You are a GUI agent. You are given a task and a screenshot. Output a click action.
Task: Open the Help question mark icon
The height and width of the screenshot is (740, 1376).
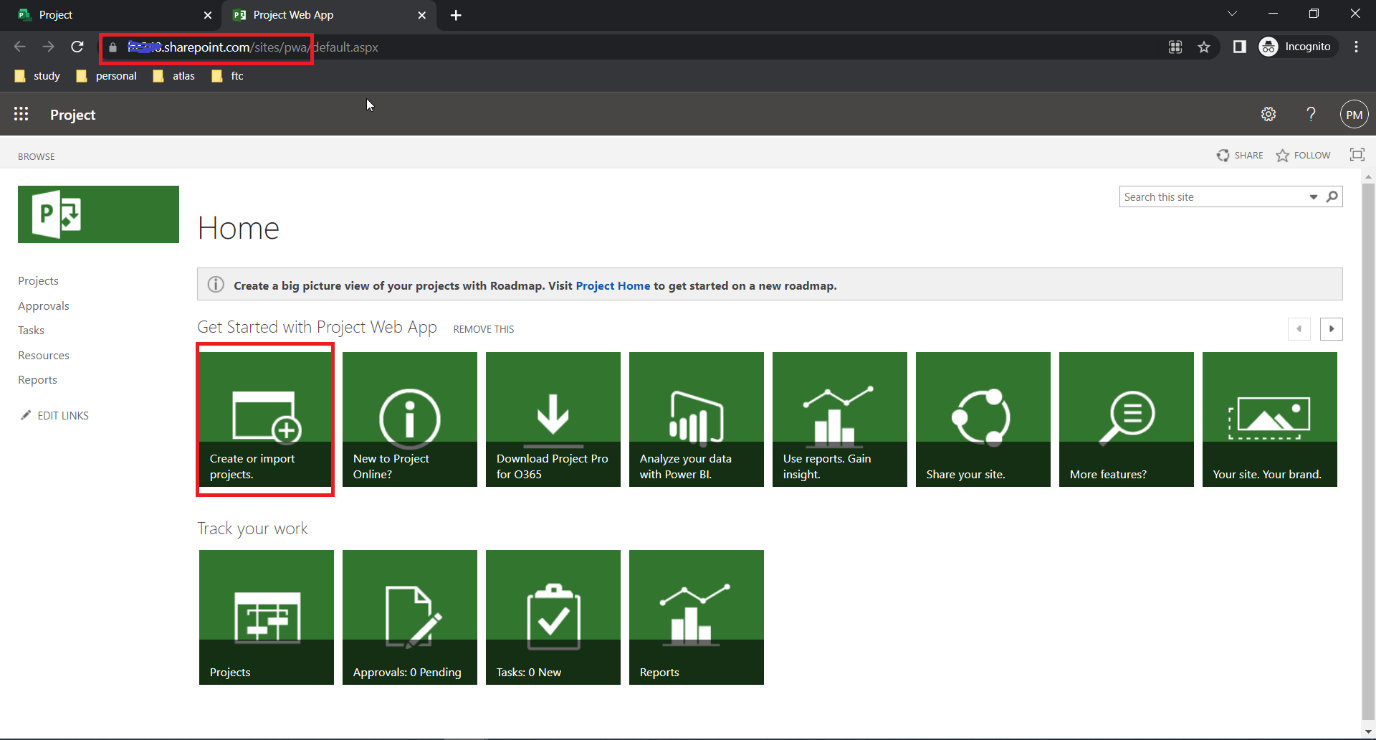pyautogui.click(x=1311, y=115)
